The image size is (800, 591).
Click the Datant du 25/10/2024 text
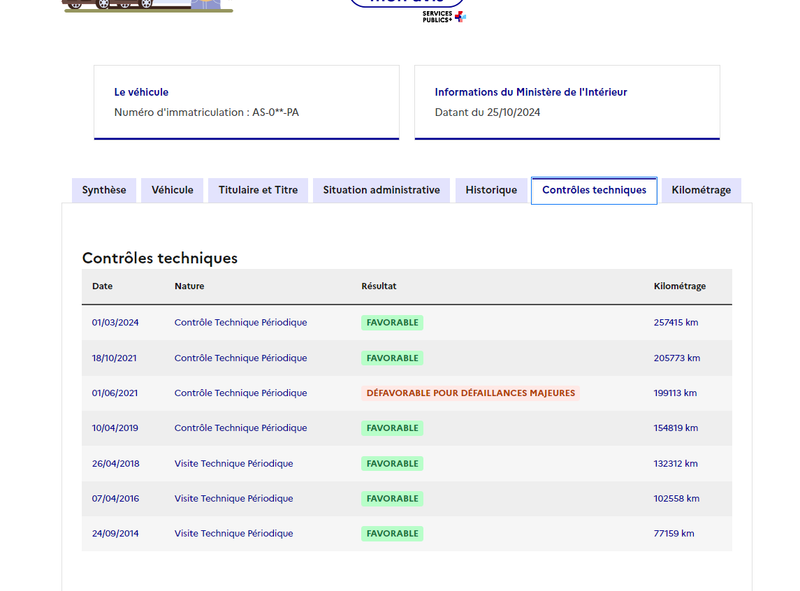[x=487, y=112]
